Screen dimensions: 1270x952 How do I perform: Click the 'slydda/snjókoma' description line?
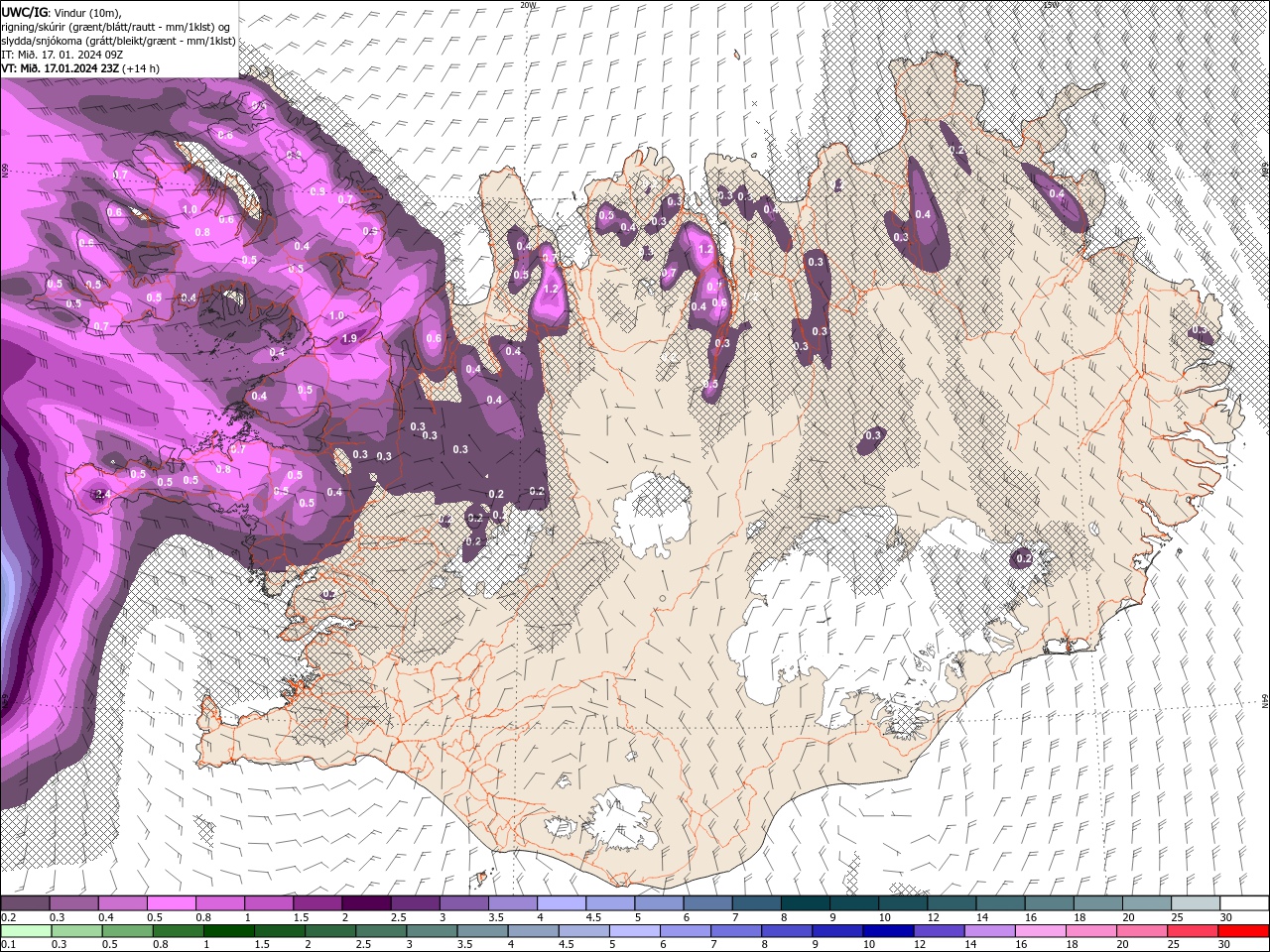(x=118, y=41)
